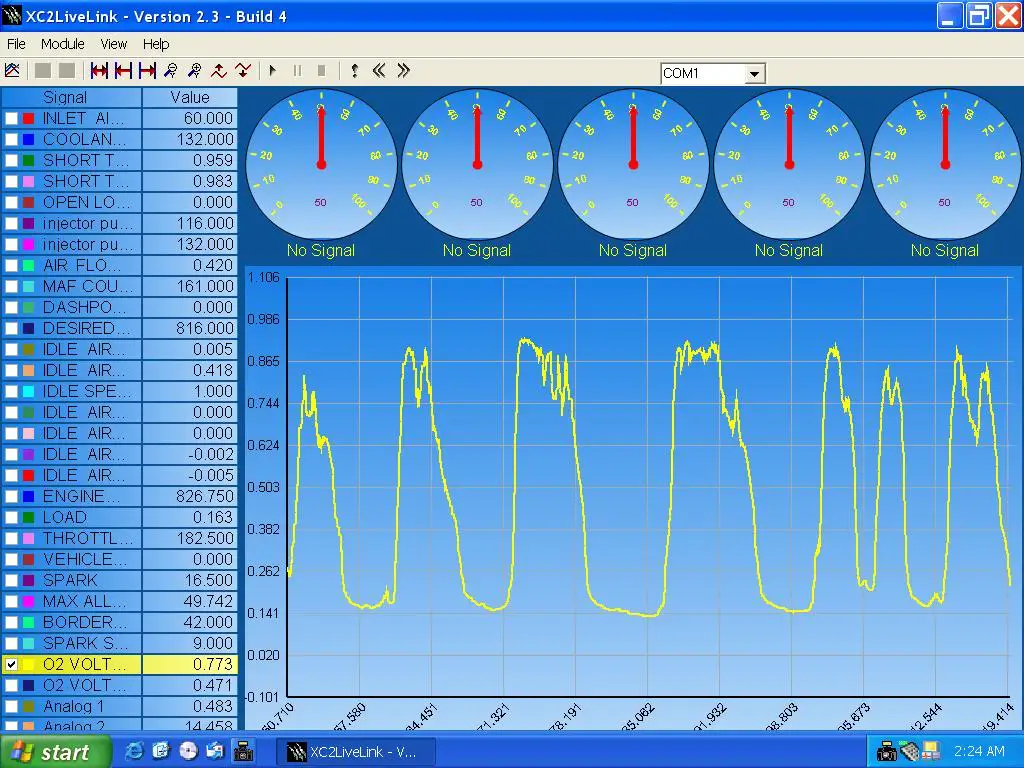
Task: Open the COM1 port dropdown arrow
Action: [x=754, y=74]
